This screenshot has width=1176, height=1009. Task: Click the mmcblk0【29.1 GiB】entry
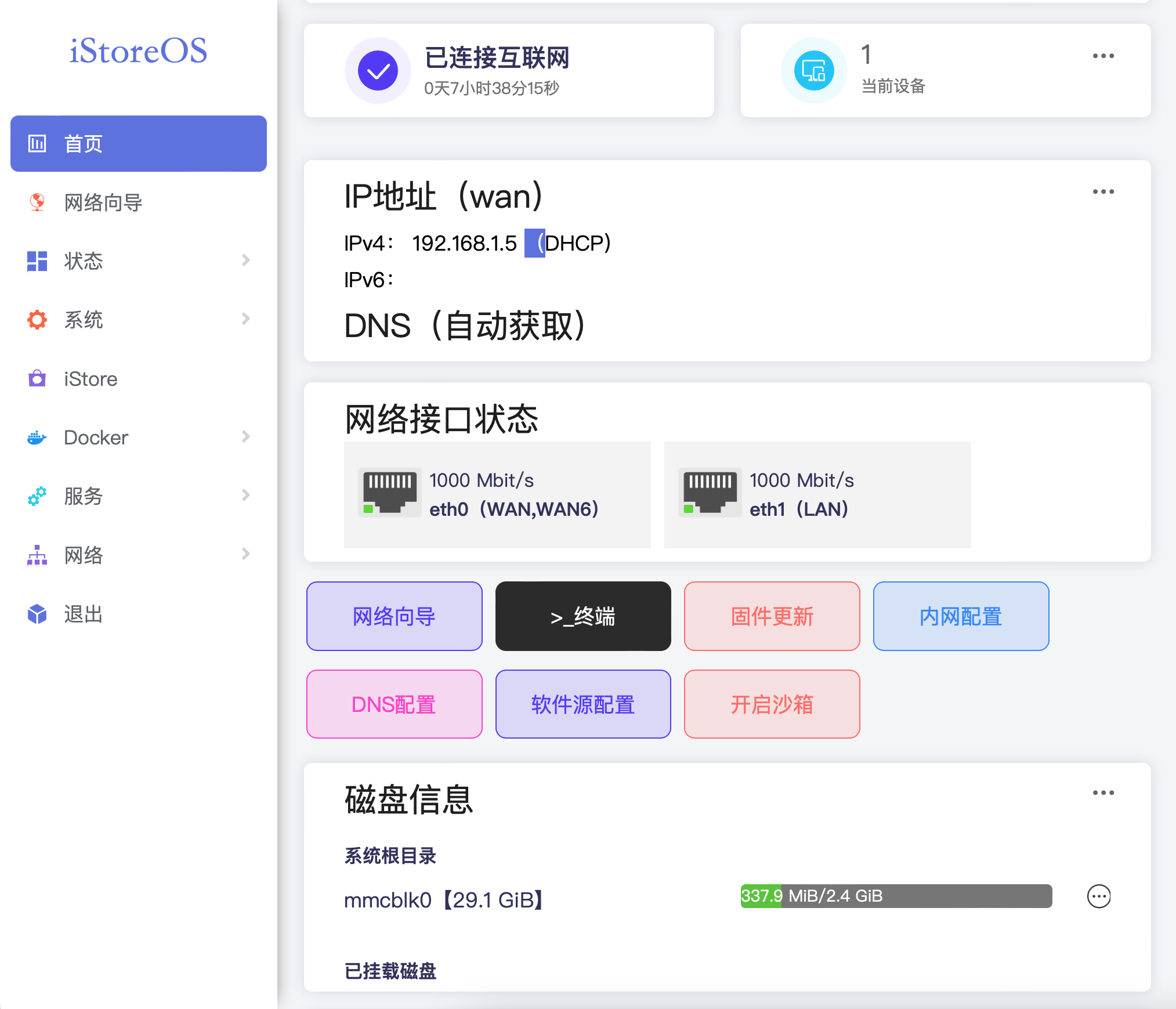pyautogui.click(x=444, y=900)
